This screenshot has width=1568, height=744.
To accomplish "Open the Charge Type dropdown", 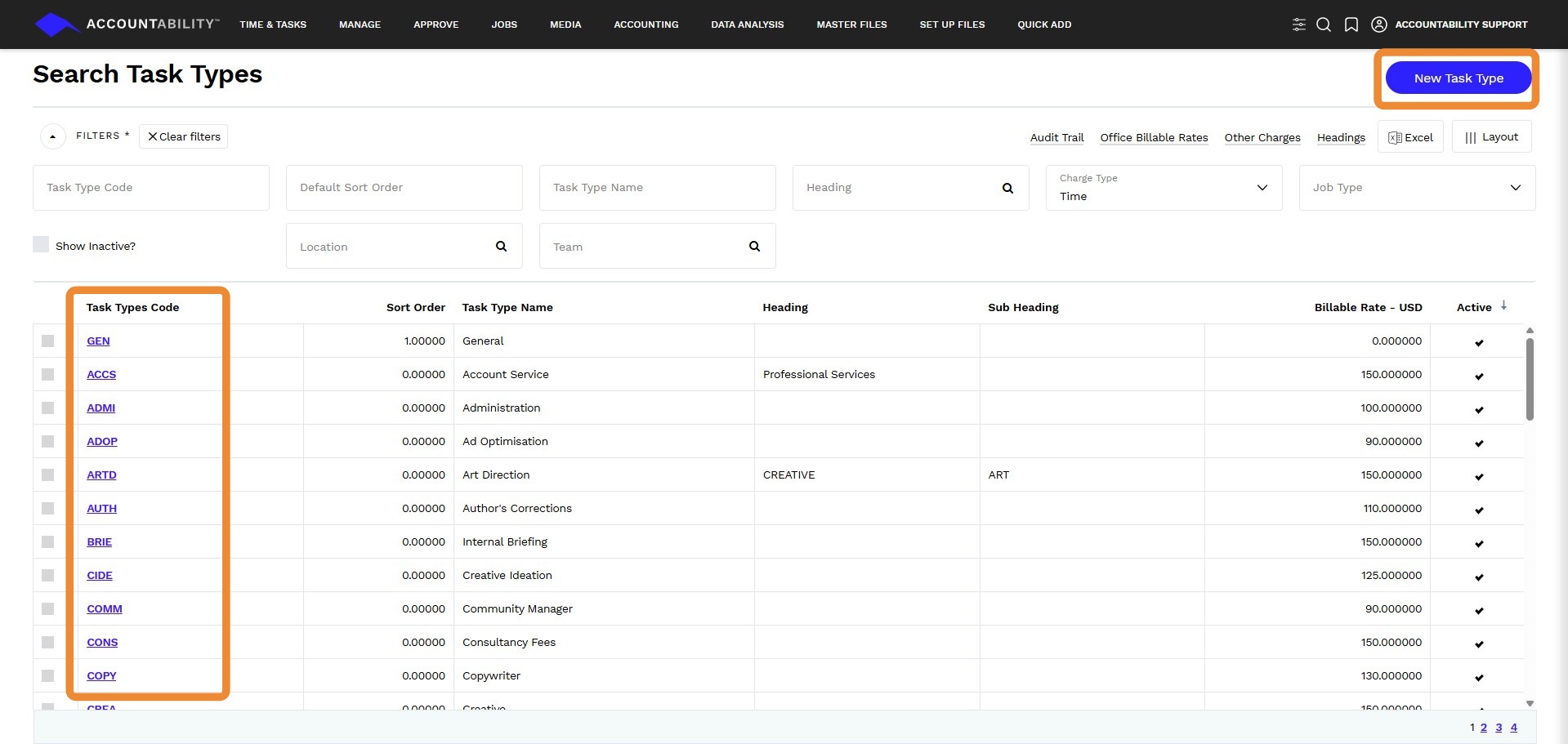I will pyautogui.click(x=1164, y=188).
